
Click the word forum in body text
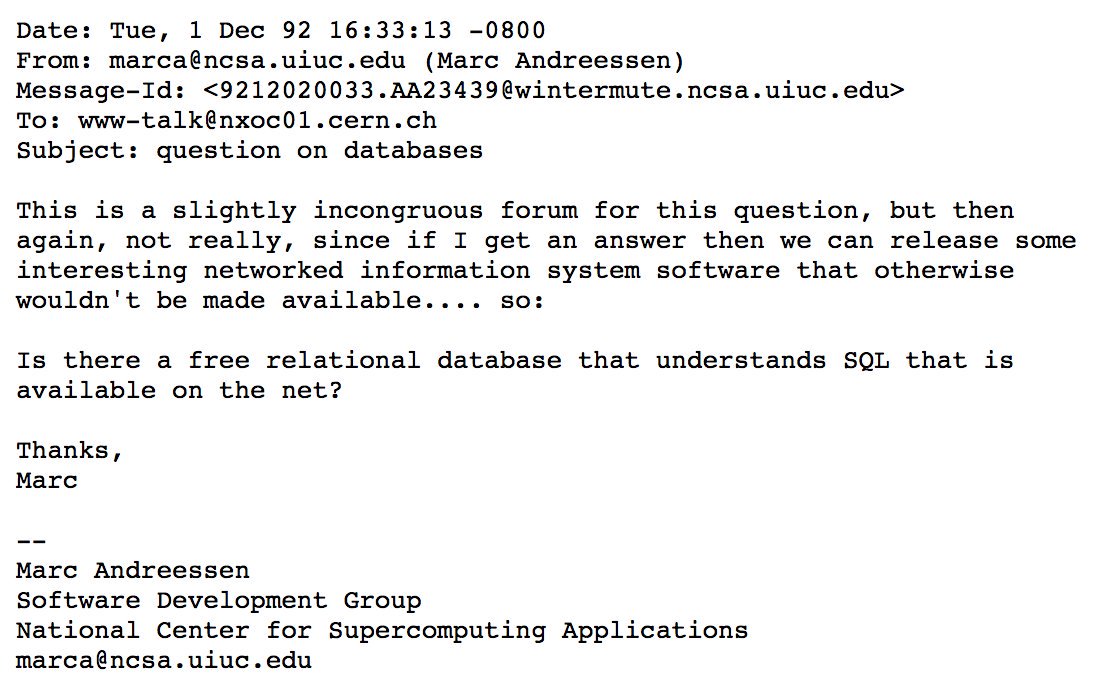tap(538, 210)
